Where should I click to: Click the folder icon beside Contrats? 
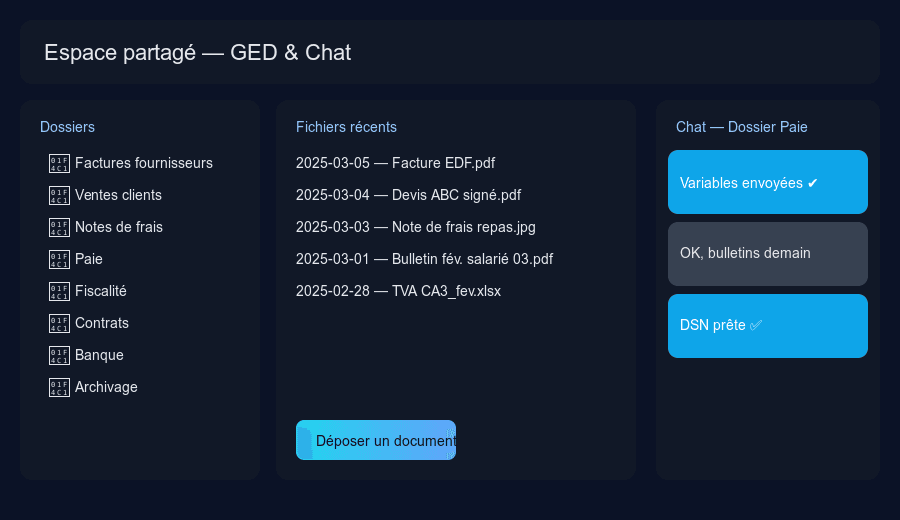(59, 323)
